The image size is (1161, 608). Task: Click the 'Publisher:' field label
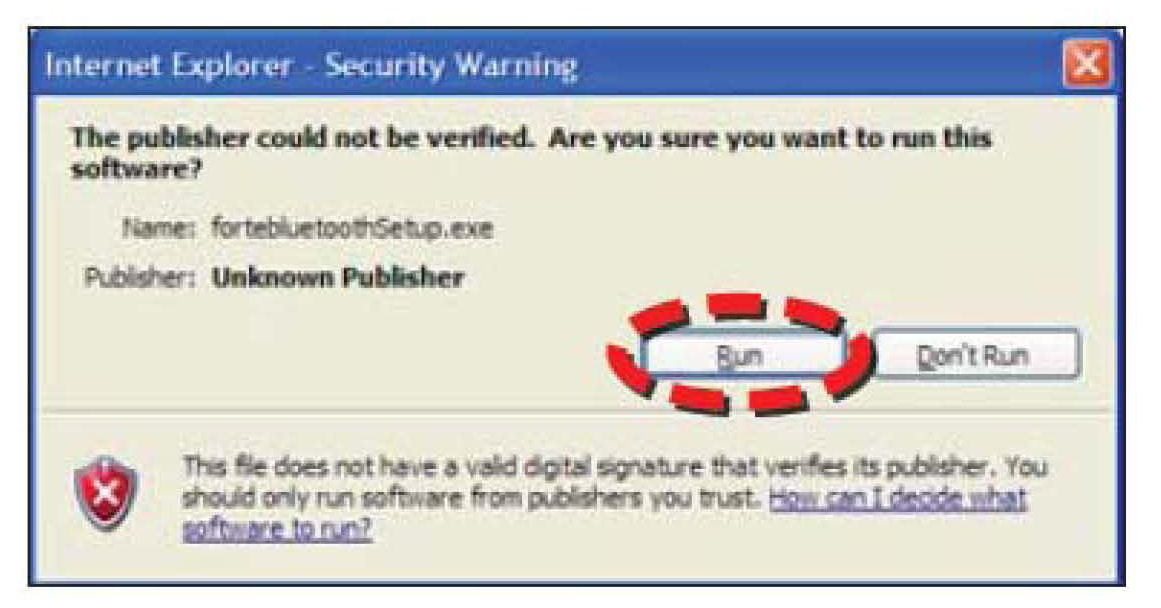pos(140,278)
